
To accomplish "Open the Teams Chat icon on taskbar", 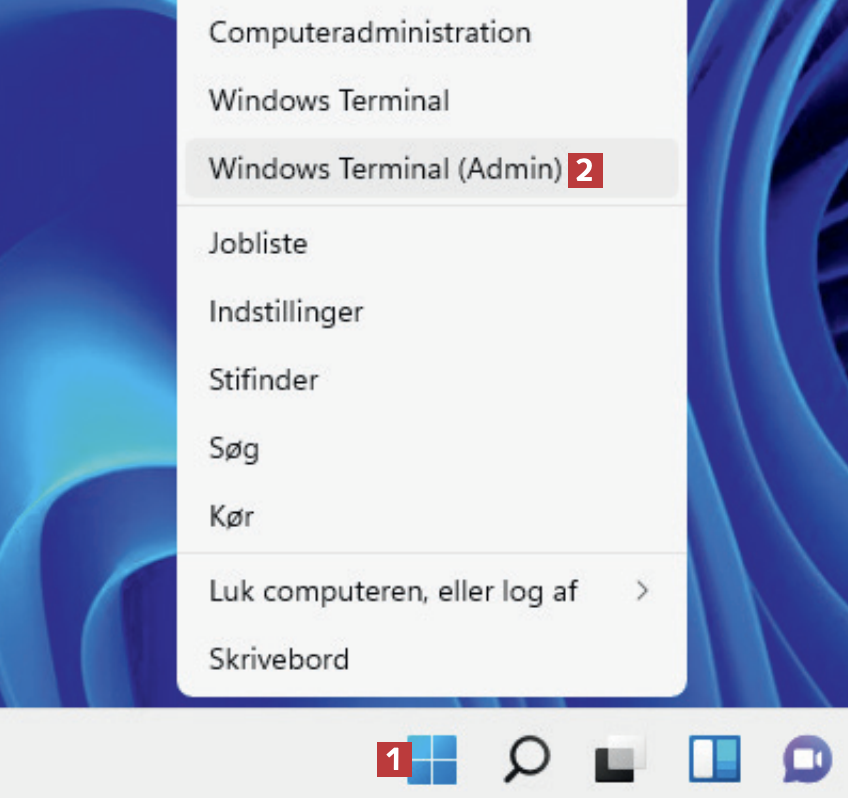I will [x=807, y=759].
